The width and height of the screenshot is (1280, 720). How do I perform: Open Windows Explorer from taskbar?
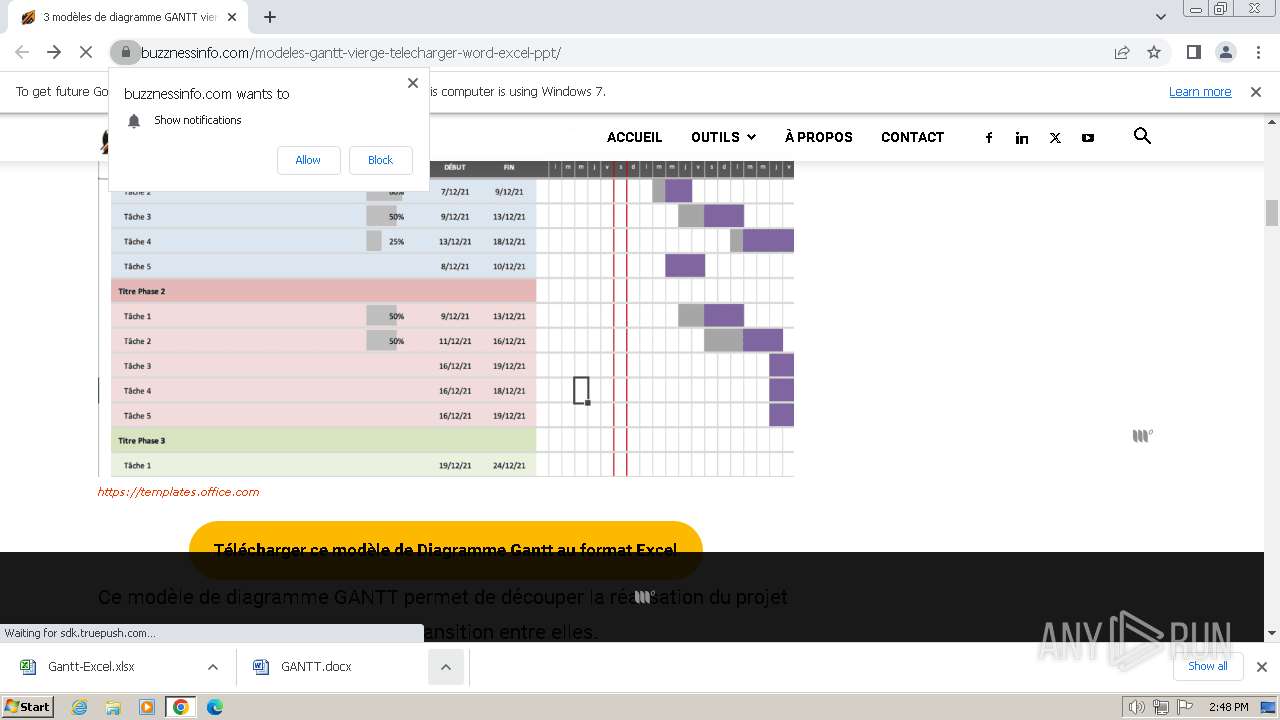pyautogui.click(x=113, y=707)
